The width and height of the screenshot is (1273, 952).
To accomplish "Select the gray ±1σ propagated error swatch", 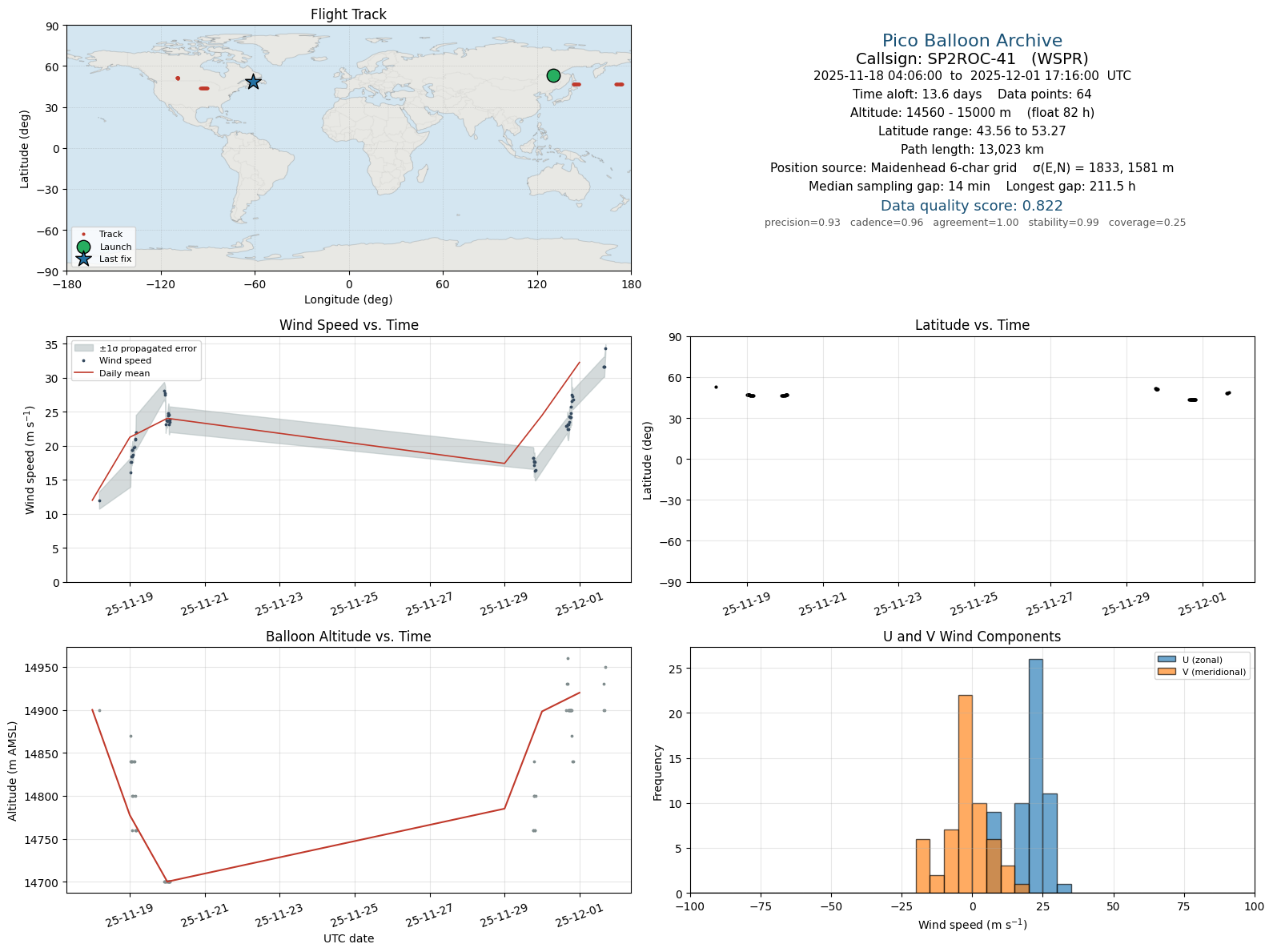I will 84,348.
